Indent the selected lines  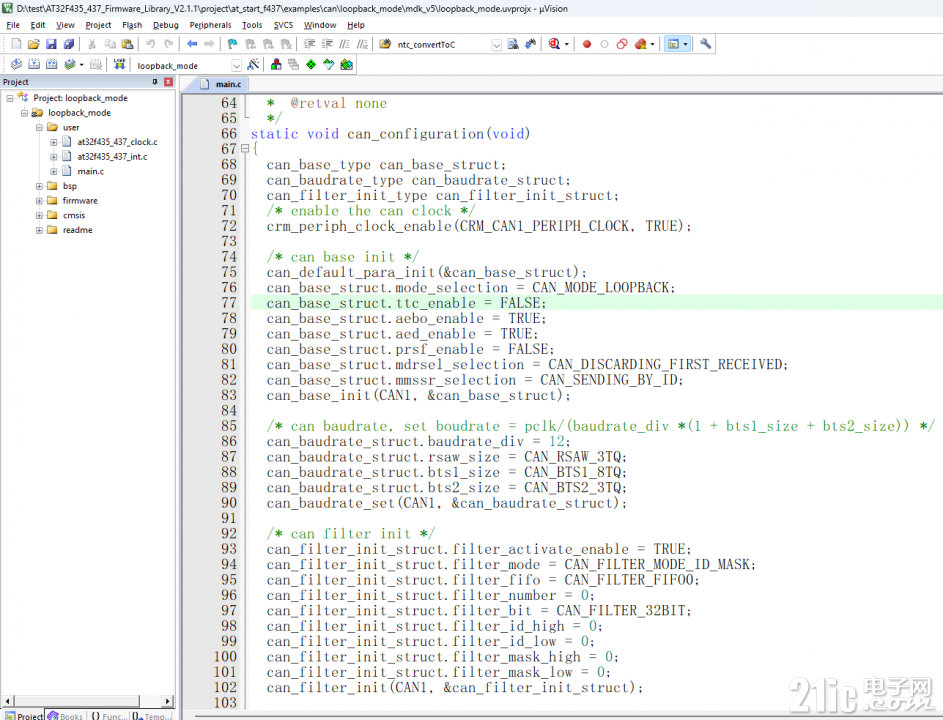click(x=309, y=44)
